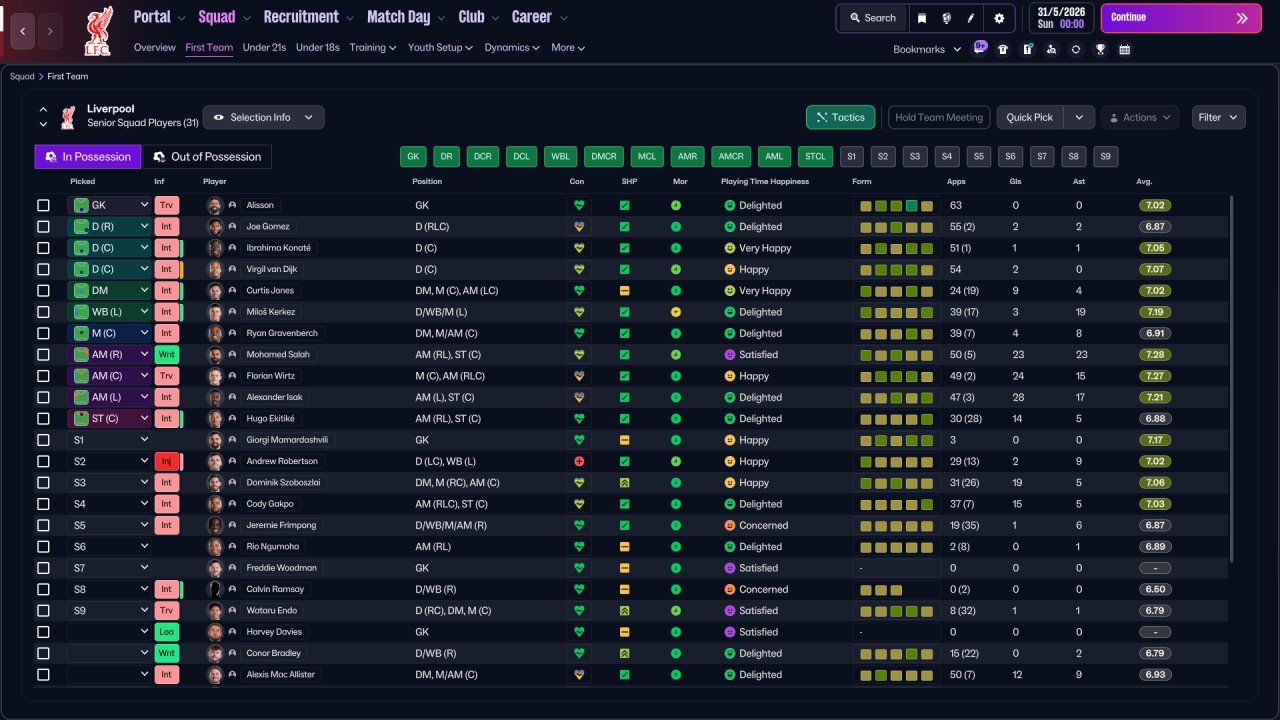
Task: Switch to the Under 21s tab
Action: point(264,48)
